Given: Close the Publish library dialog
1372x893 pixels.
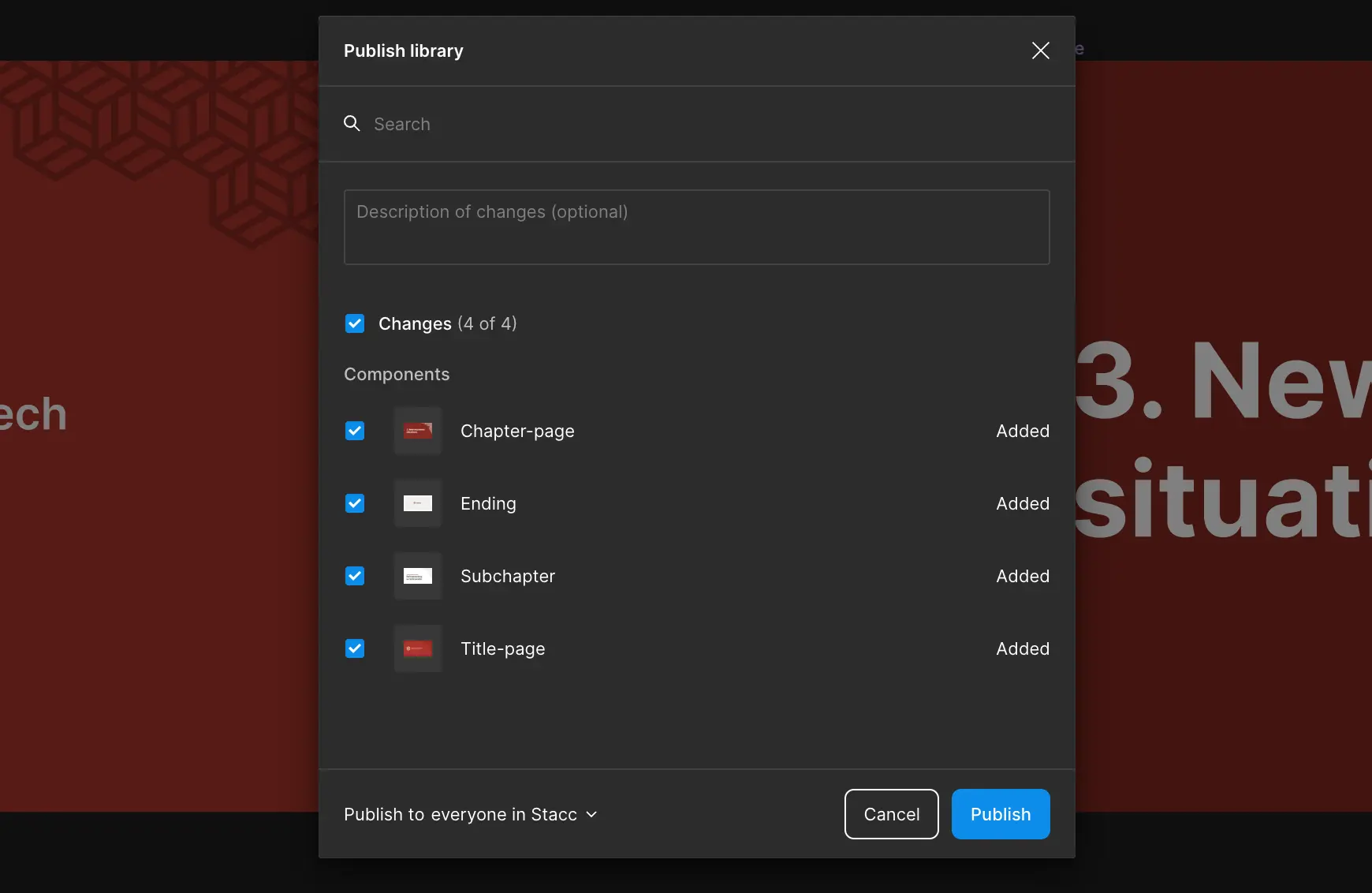Looking at the screenshot, I should (x=1040, y=50).
